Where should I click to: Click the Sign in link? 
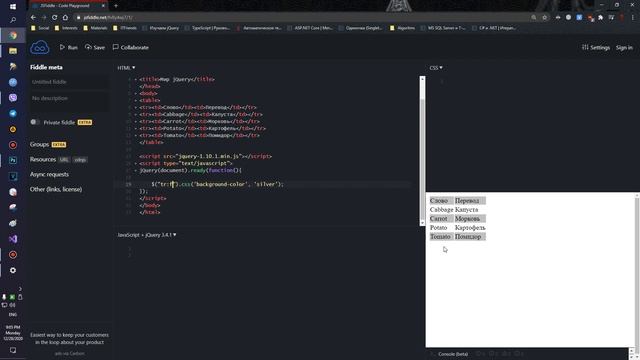point(624,48)
